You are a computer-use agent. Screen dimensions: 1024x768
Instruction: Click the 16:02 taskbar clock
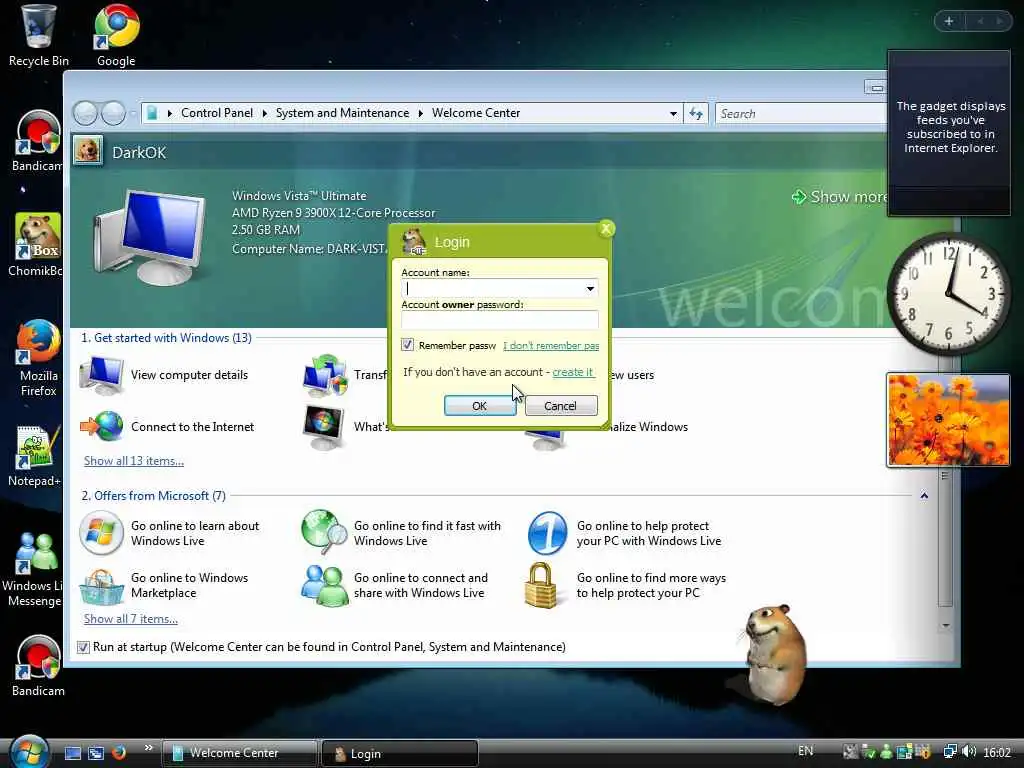coord(997,752)
